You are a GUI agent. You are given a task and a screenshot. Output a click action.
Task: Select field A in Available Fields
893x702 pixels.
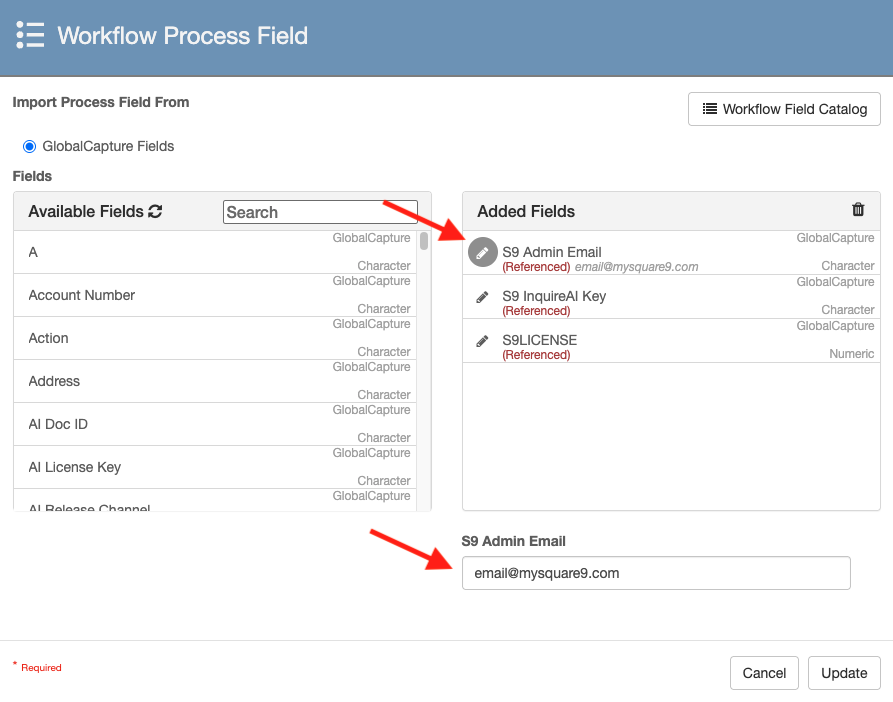[33, 252]
